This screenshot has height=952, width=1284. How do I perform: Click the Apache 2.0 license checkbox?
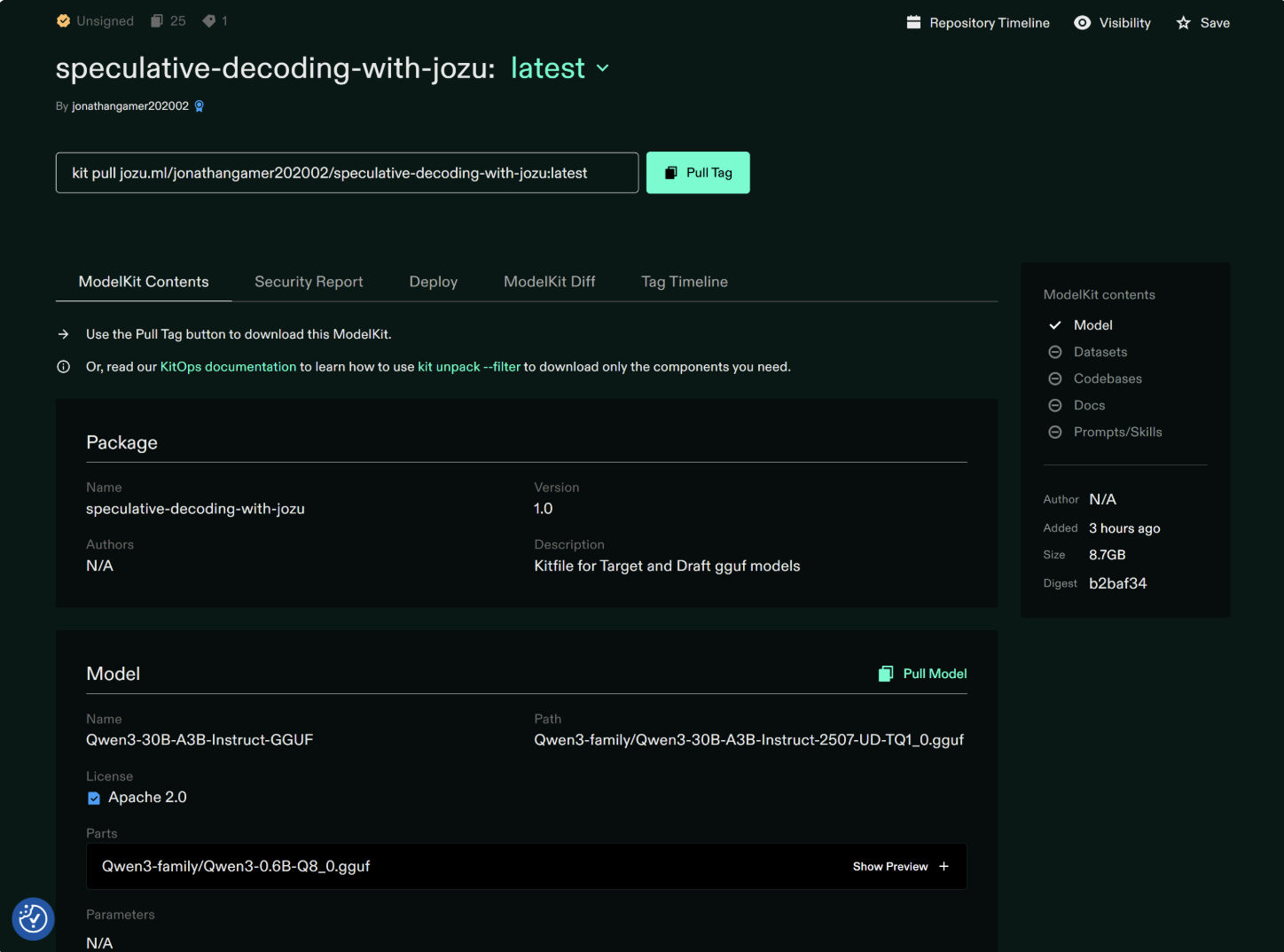[94, 798]
